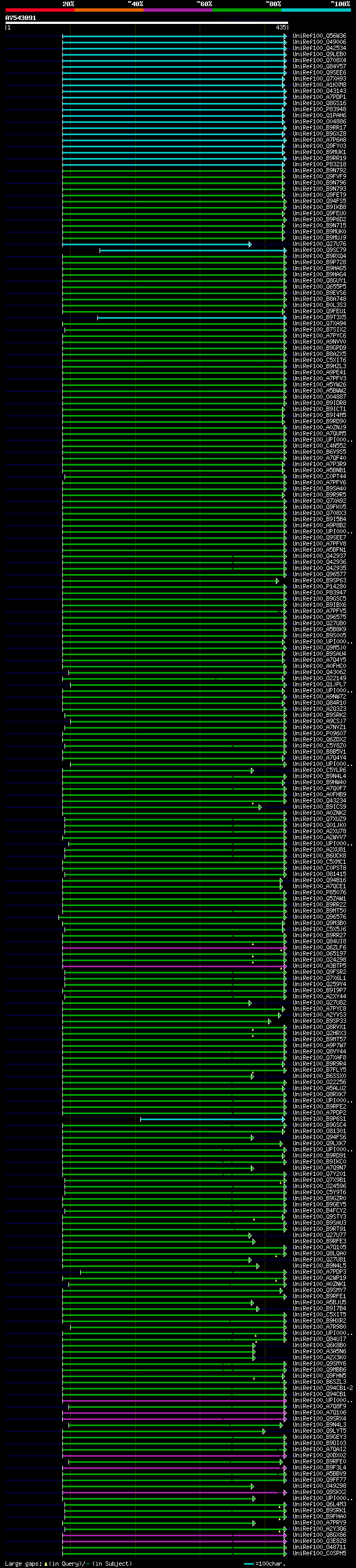
Task: Click hit label UniRef100_Q9SEE6
Action: [x=319, y=72]
